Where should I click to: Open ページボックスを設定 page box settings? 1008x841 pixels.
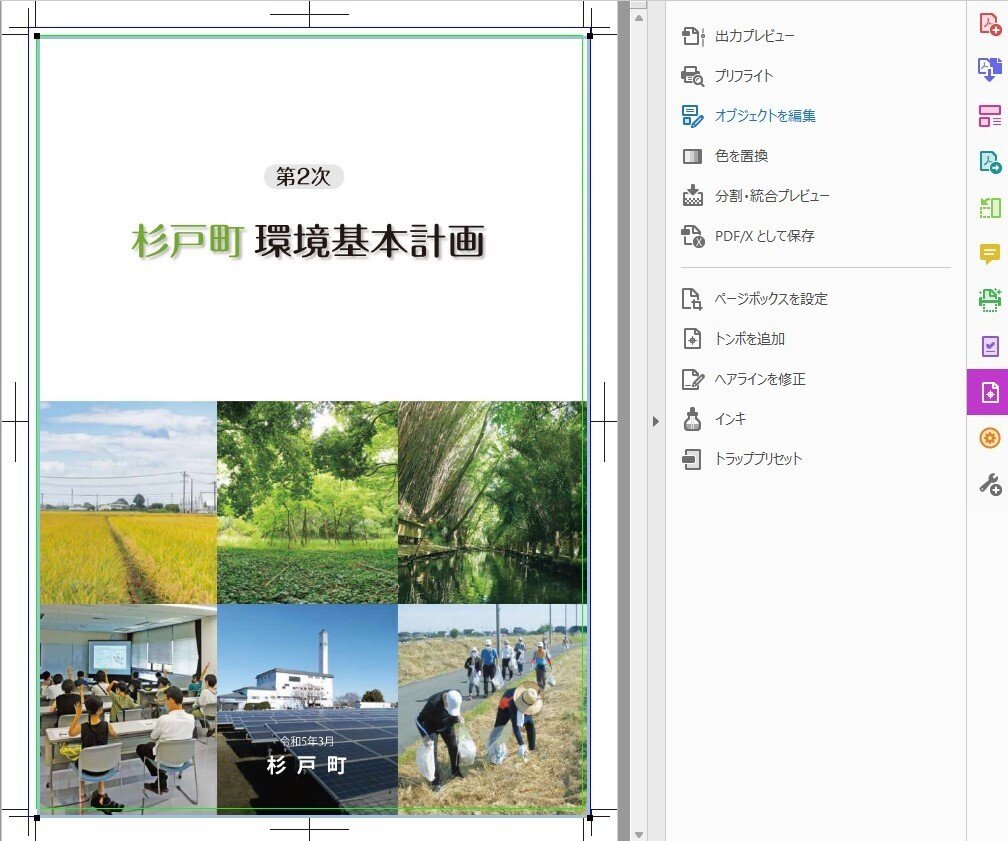click(x=755, y=299)
